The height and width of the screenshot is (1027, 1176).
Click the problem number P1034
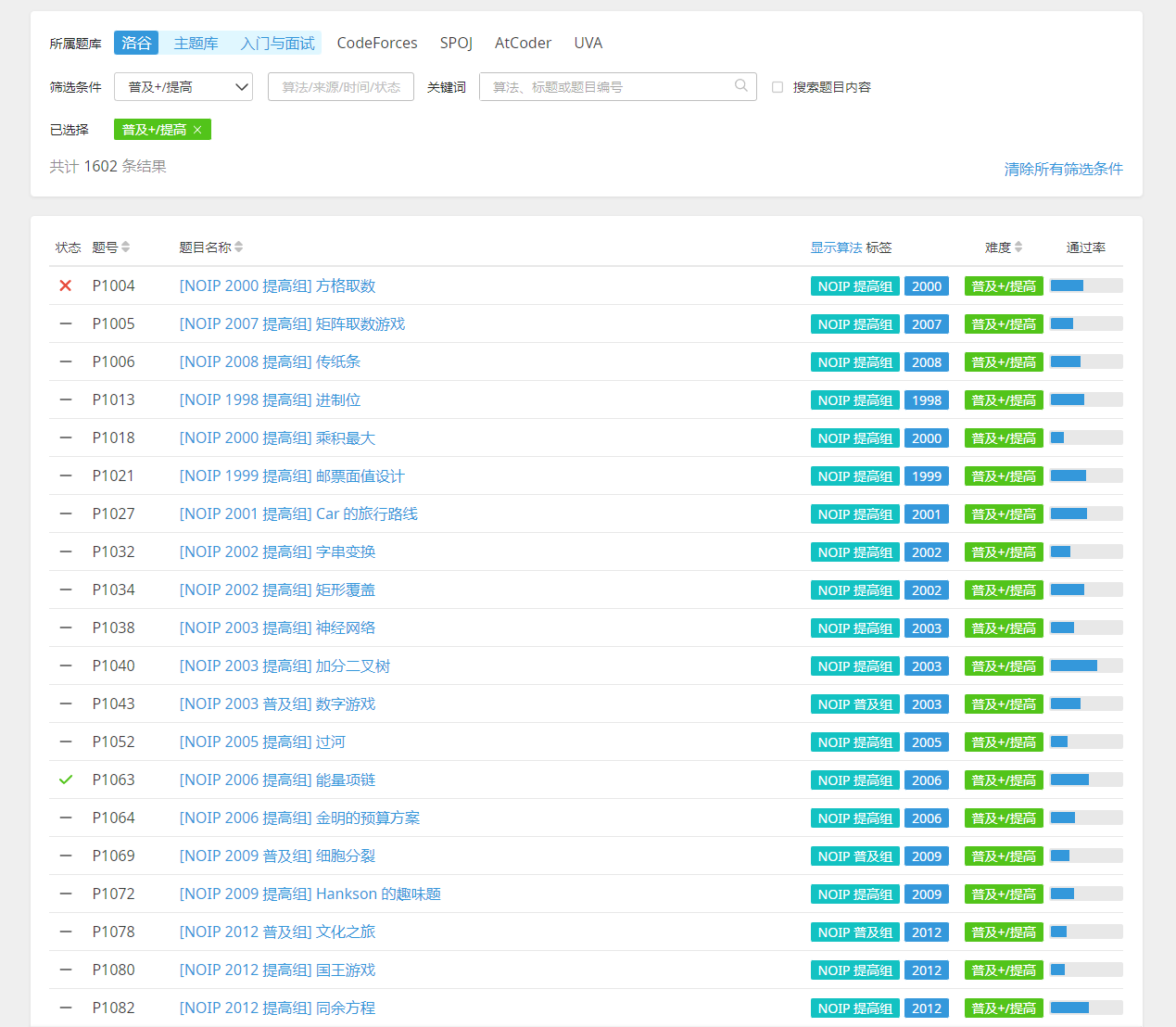[x=113, y=590]
